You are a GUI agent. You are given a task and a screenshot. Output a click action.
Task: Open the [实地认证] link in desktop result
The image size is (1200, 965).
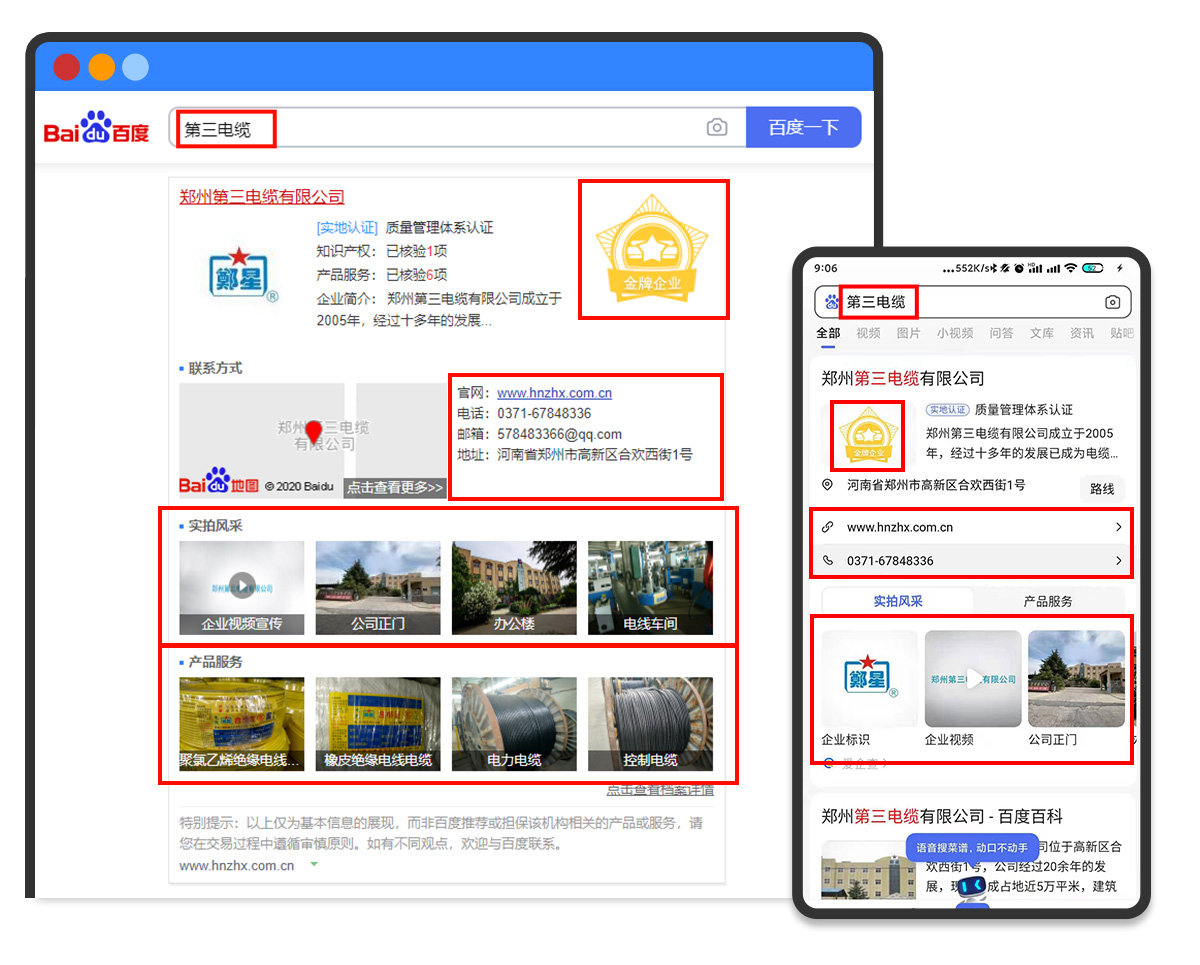[x=347, y=228]
